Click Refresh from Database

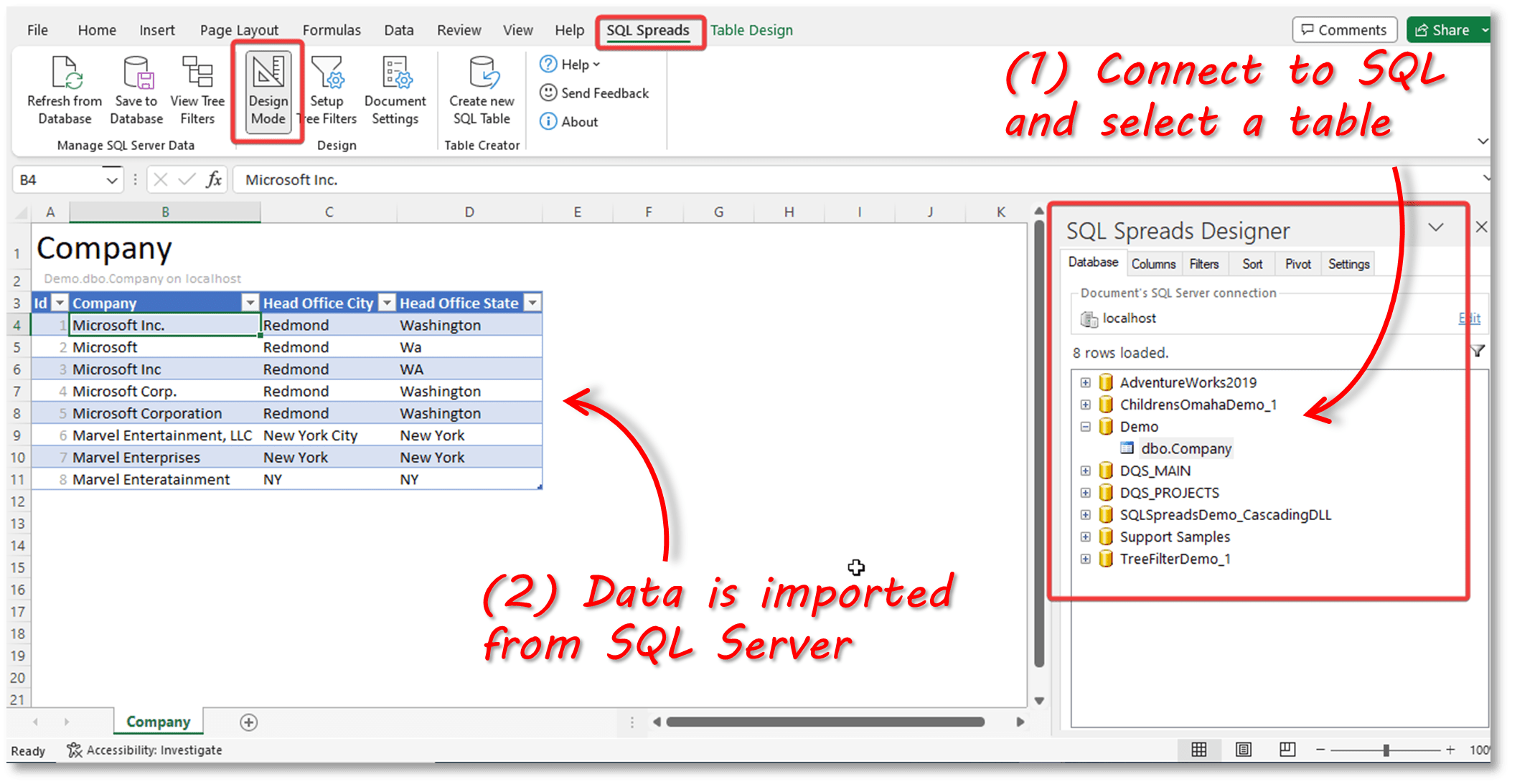(x=63, y=90)
